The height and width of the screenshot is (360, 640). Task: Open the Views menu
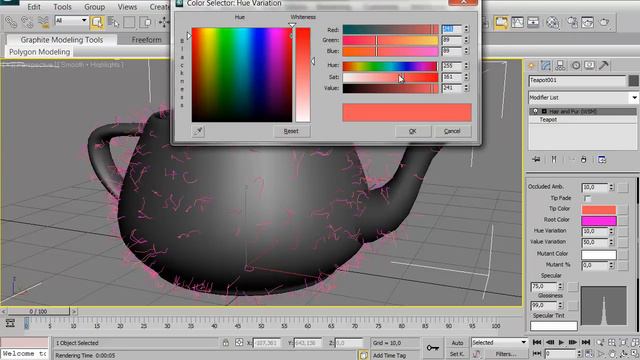coord(127,7)
